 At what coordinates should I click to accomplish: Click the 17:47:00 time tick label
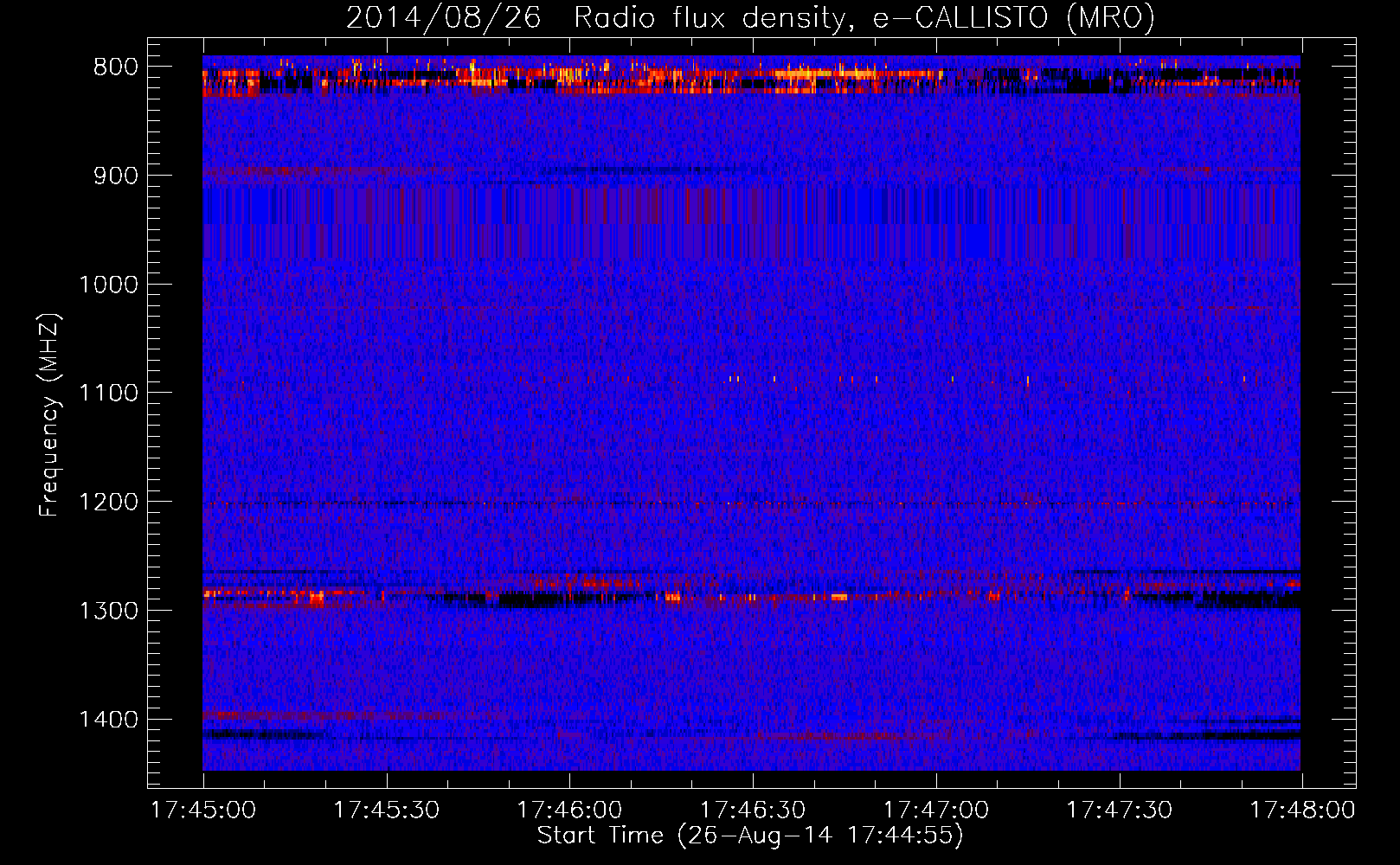pos(936,811)
